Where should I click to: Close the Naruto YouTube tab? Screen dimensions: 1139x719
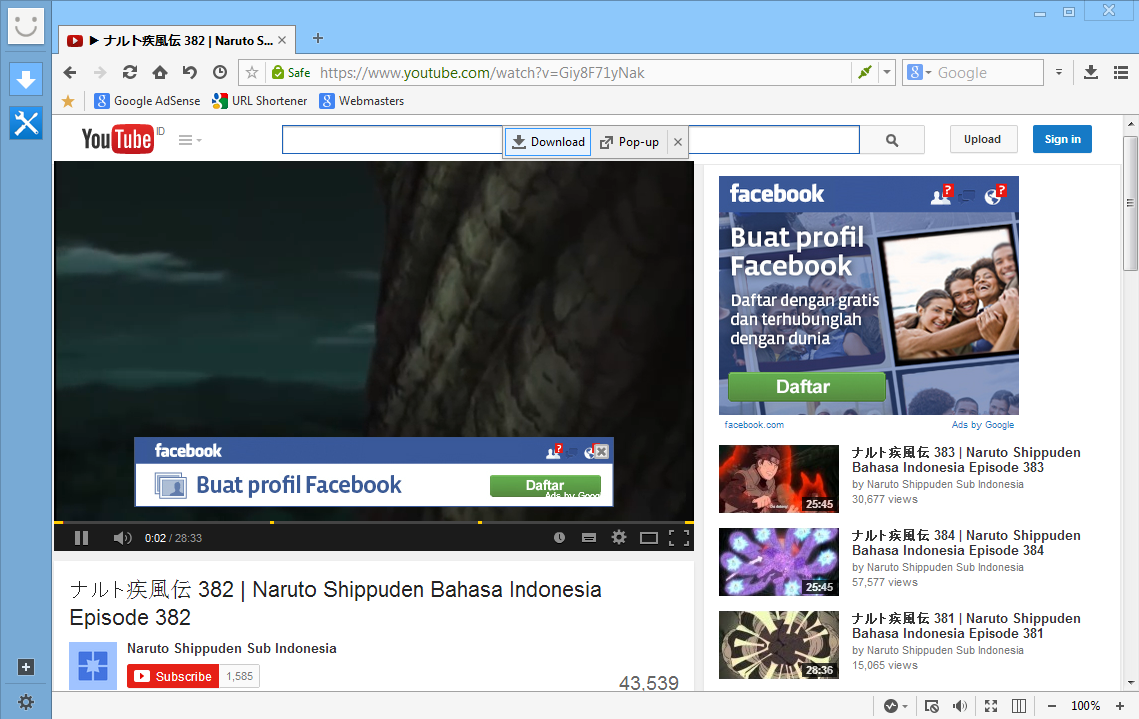coord(282,41)
